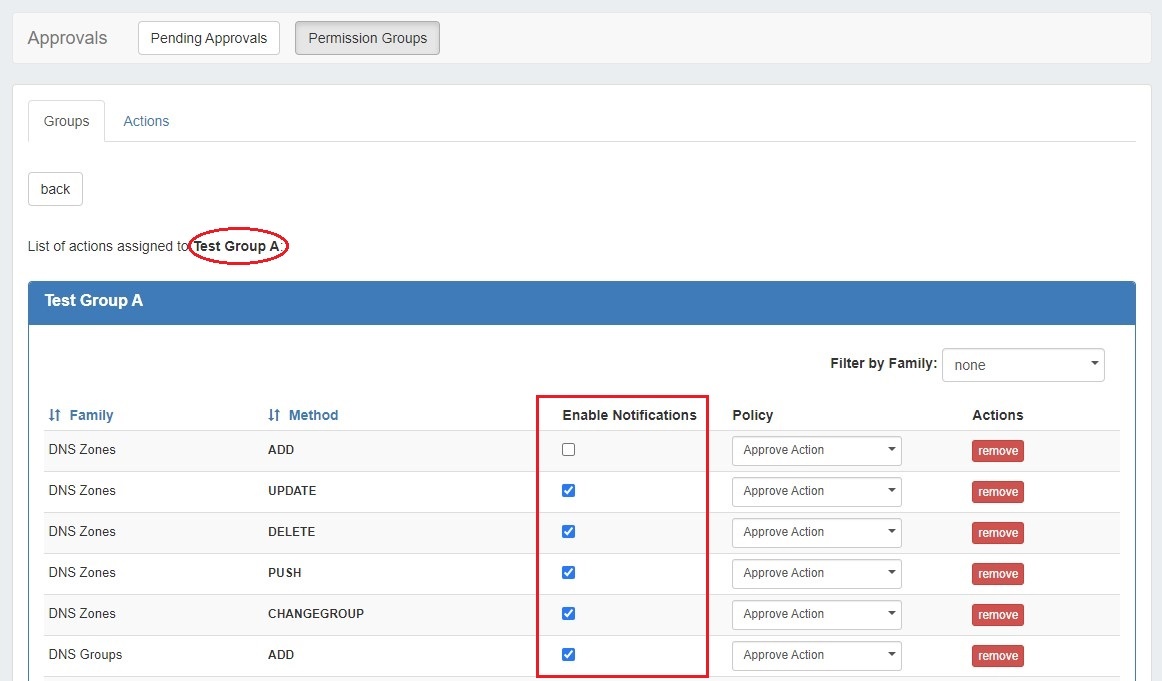
Task: Open the Filter by Family dropdown
Action: (x=1022, y=365)
